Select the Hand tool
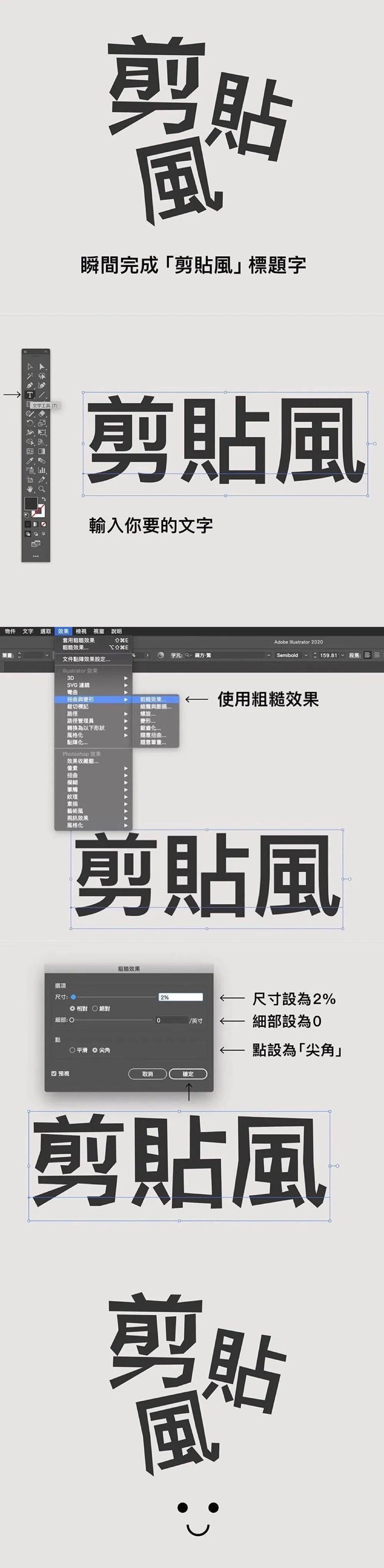 point(30,489)
